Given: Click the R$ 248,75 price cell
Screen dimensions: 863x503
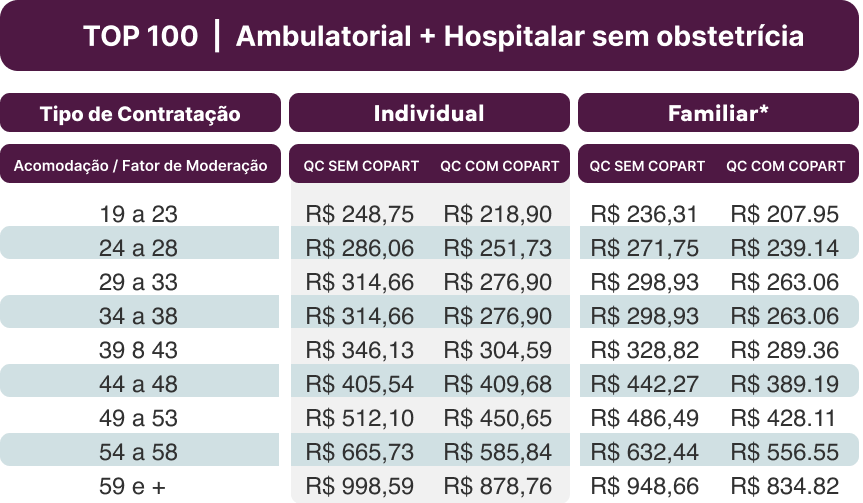Looking at the screenshot, I should pos(360,214).
